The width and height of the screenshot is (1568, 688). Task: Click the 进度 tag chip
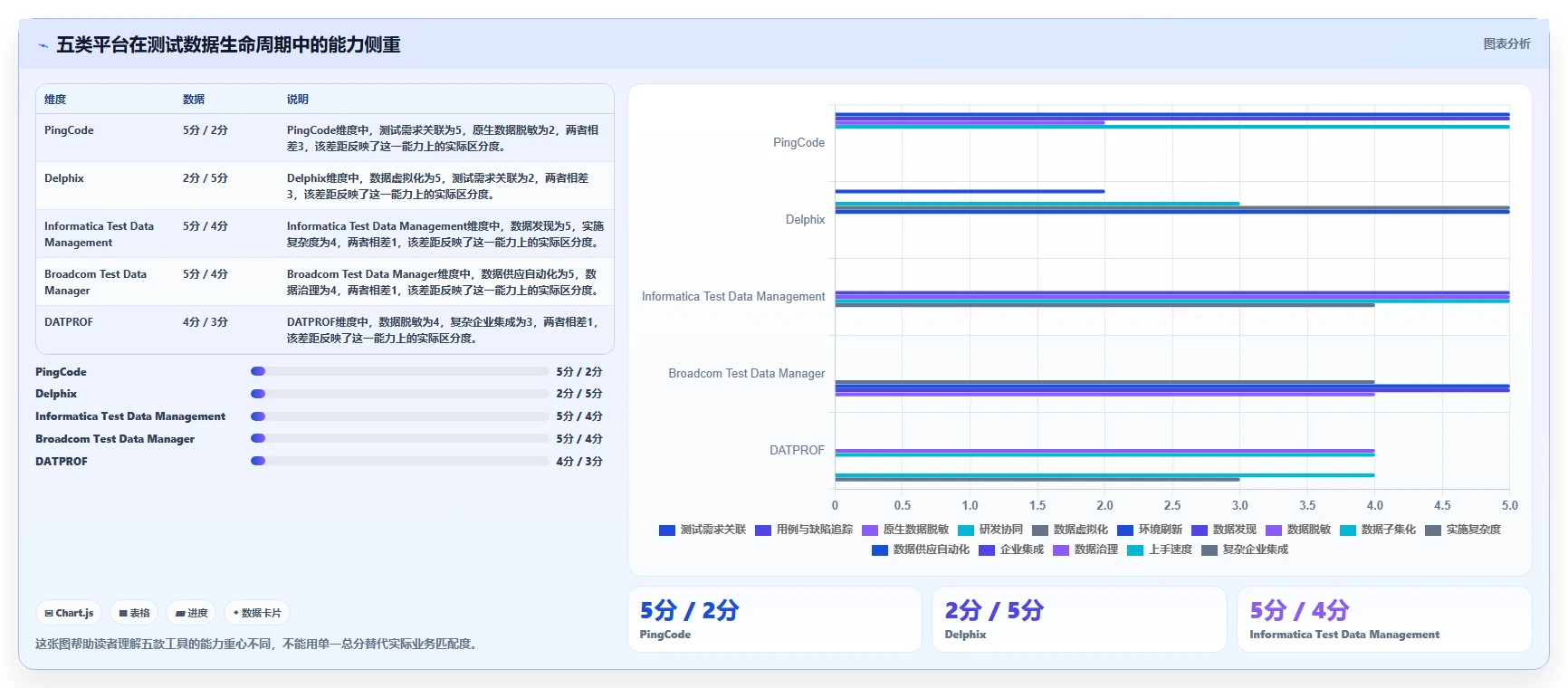click(192, 613)
